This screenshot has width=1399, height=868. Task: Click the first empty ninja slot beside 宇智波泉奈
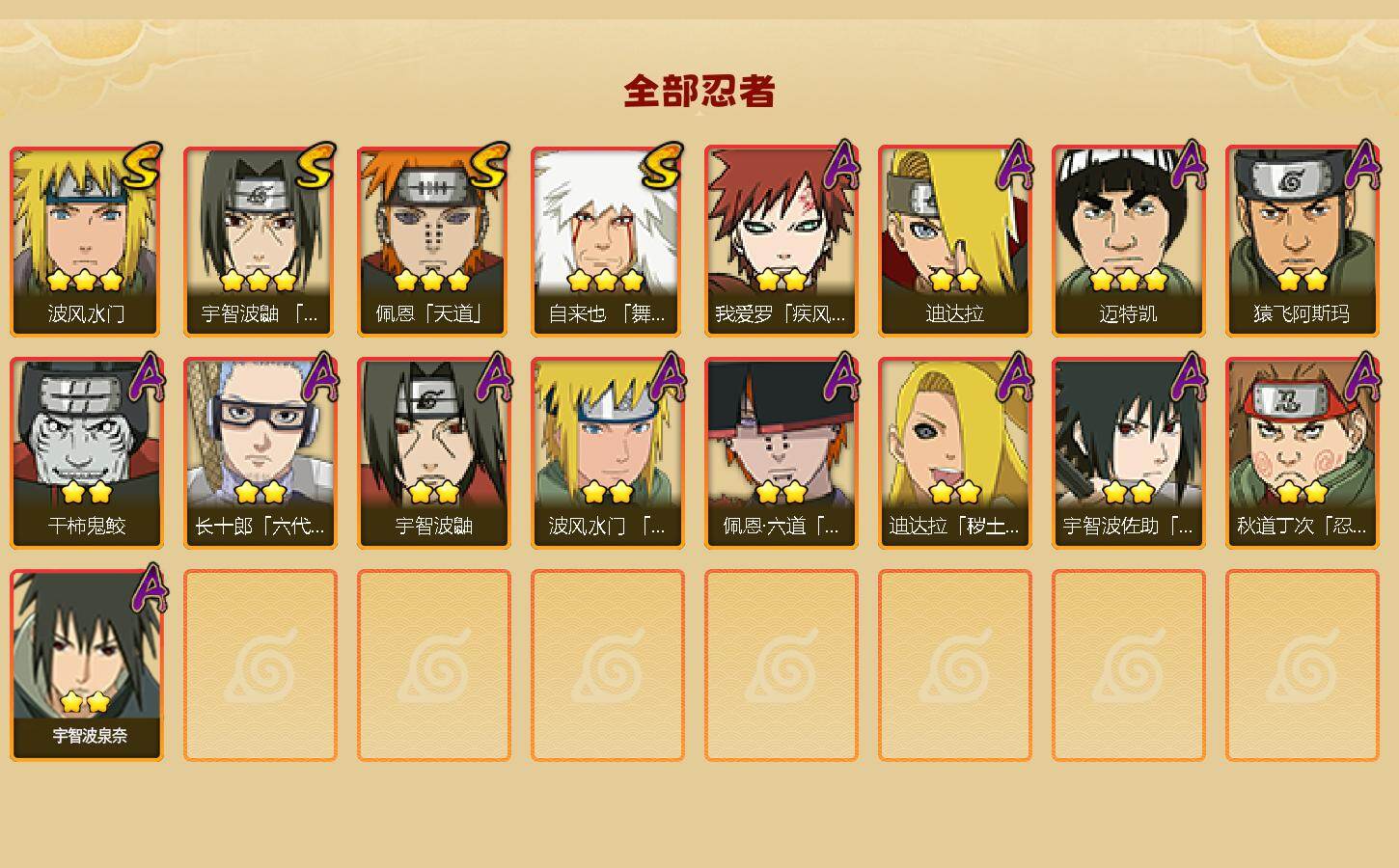point(261,665)
